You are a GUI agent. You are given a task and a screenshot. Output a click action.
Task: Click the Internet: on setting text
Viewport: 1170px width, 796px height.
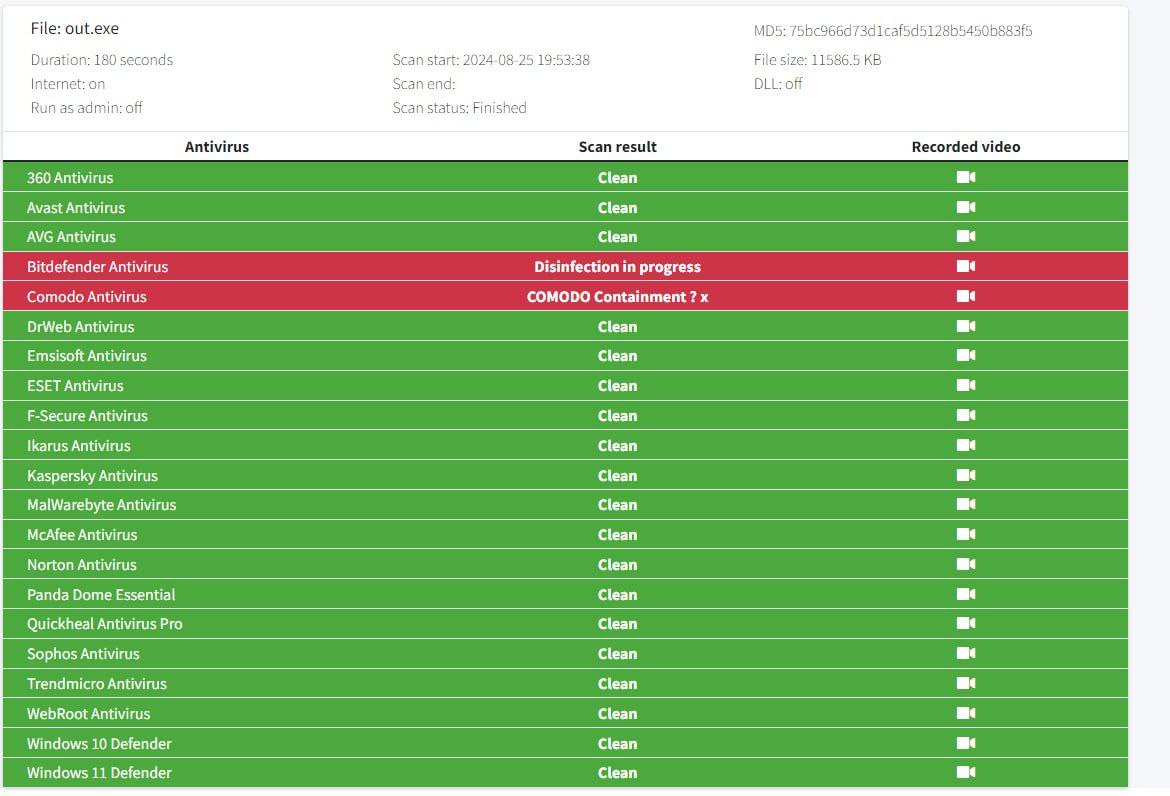[68, 84]
